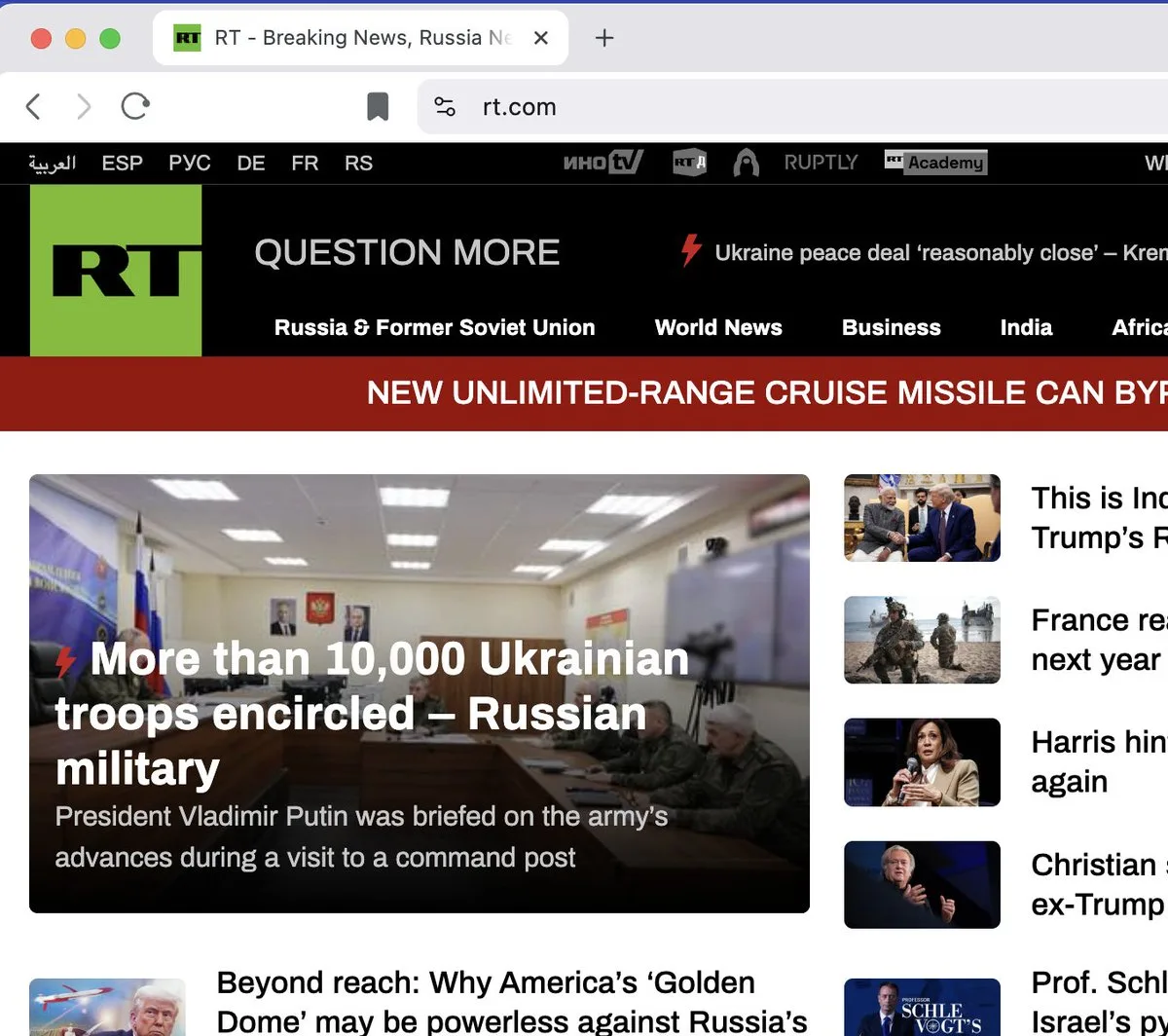Open the Christian ex-Trump story thumbnail
Image resolution: width=1168 pixels, height=1036 pixels.
[x=922, y=884]
